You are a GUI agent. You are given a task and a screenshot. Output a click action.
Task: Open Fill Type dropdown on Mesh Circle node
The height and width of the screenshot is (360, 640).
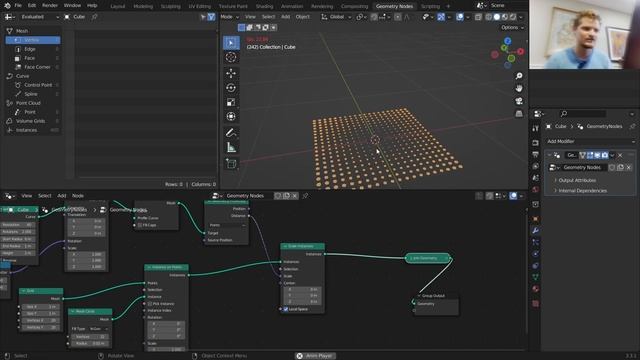pyautogui.click(x=99, y=329)
